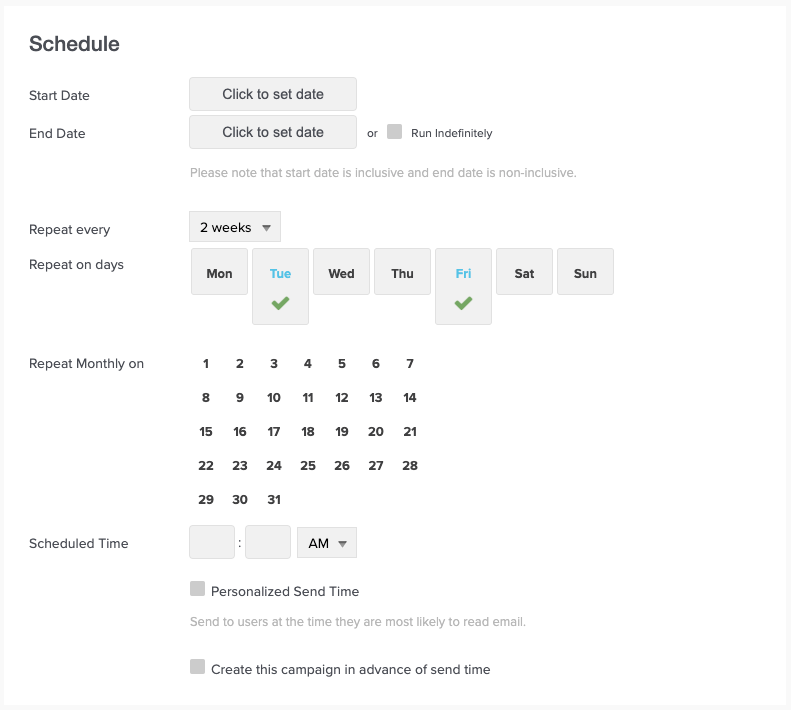791x710 pixels.
Task: Click the green checkmark under Fri
Action: [463, 303]
